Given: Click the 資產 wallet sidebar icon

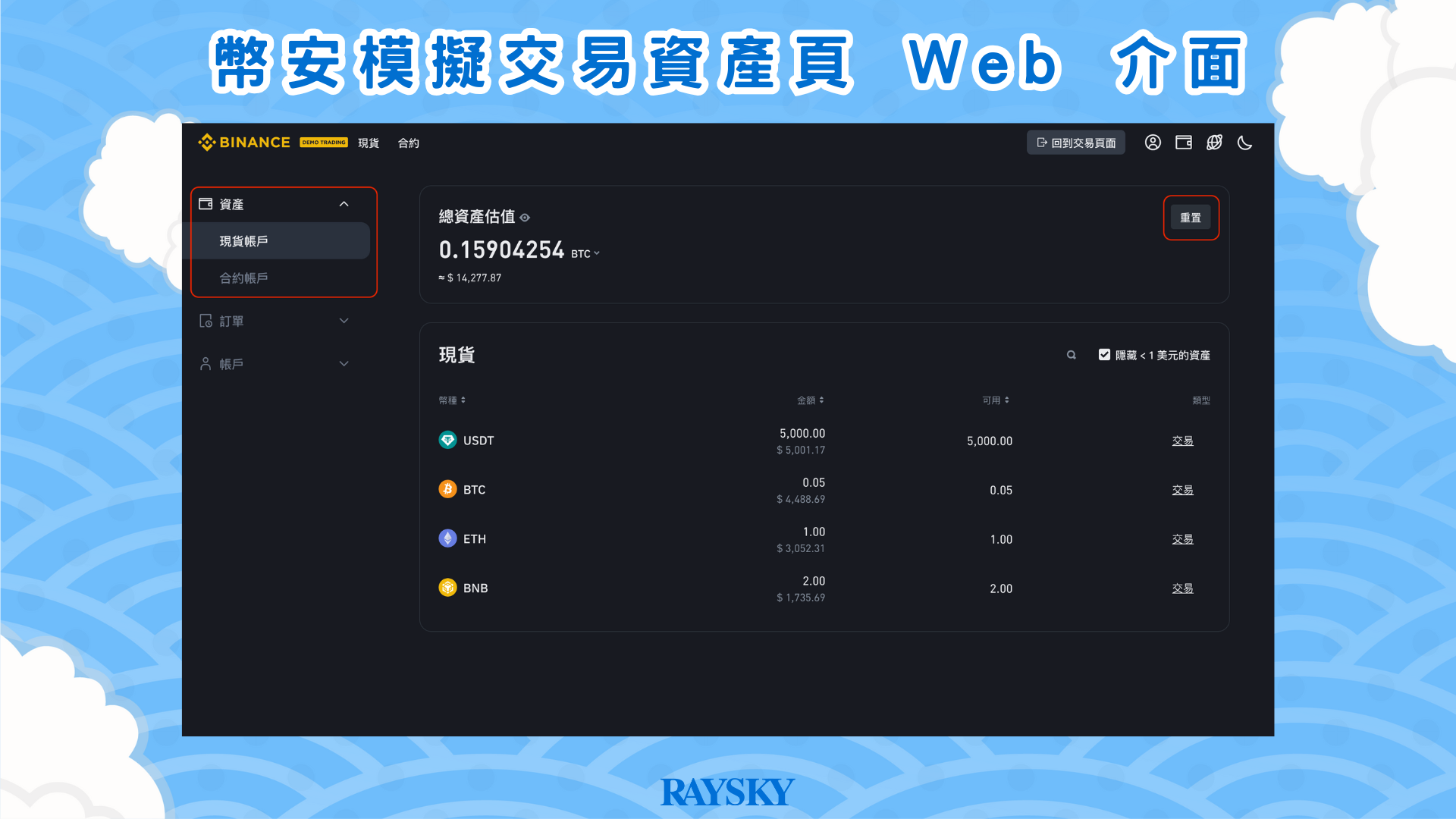Looking at the screenshot, I should (206, 204).
